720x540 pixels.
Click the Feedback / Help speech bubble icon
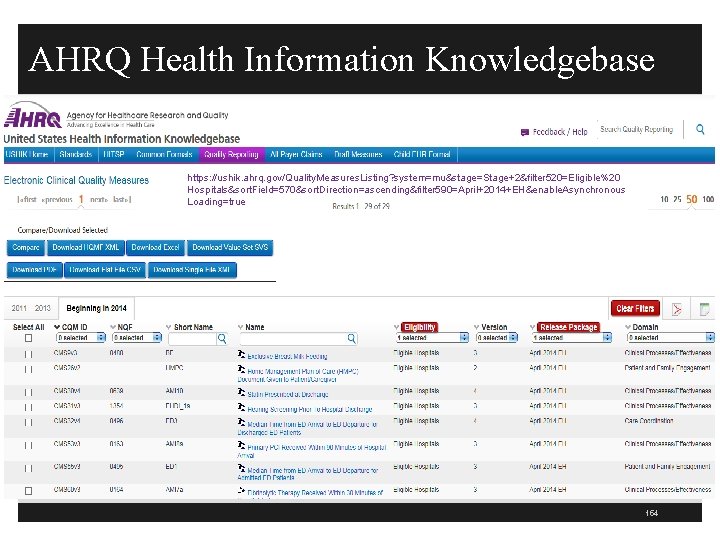[525, 132]
